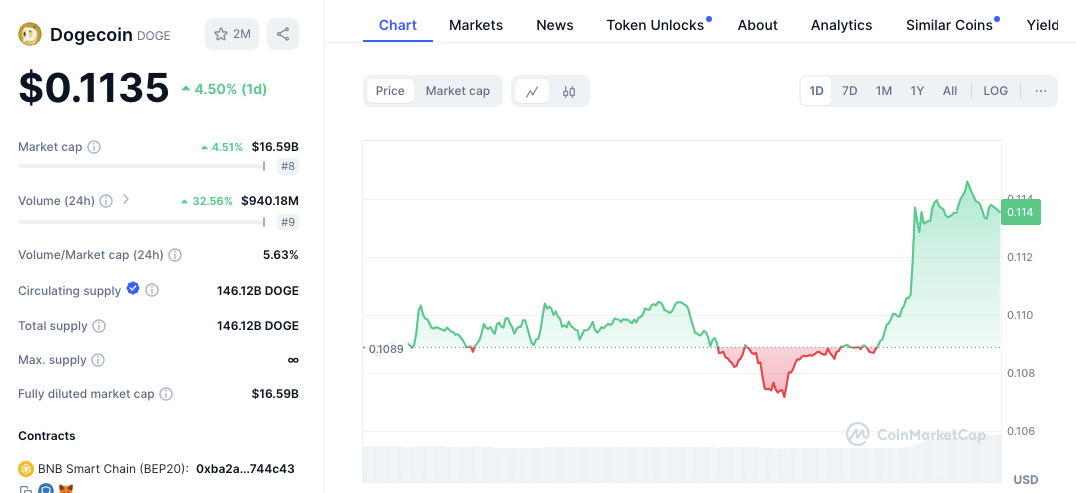This screenshot has width=1076, height=493.
Task: Open the Yield tab
Action: (1042, 25)
